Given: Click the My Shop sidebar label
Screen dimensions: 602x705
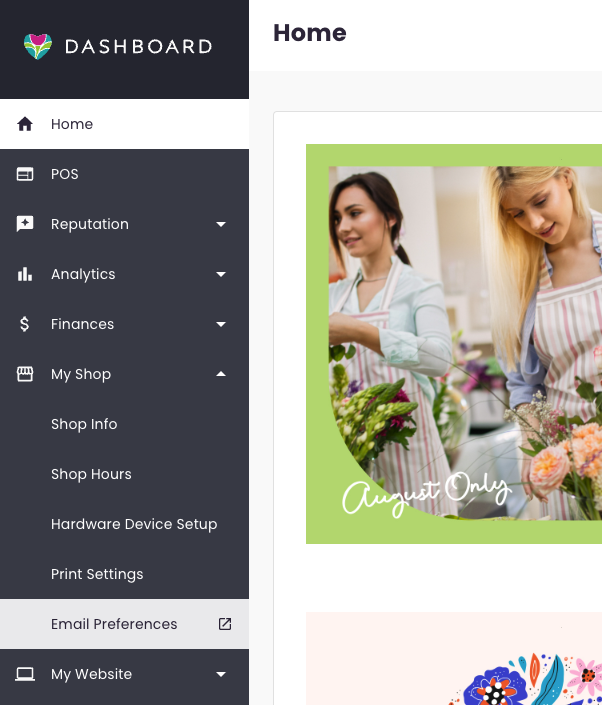Looking at the screenshot, I should click(81, 374).
